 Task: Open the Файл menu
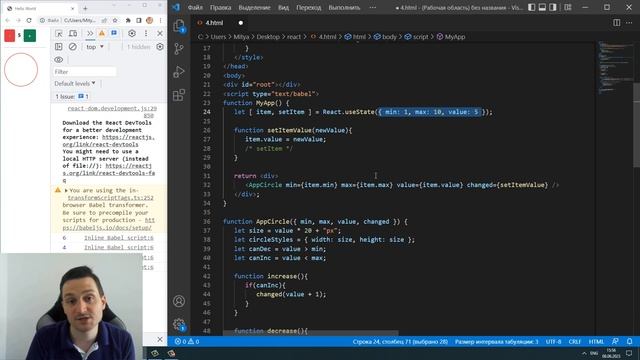click(195, 7)
